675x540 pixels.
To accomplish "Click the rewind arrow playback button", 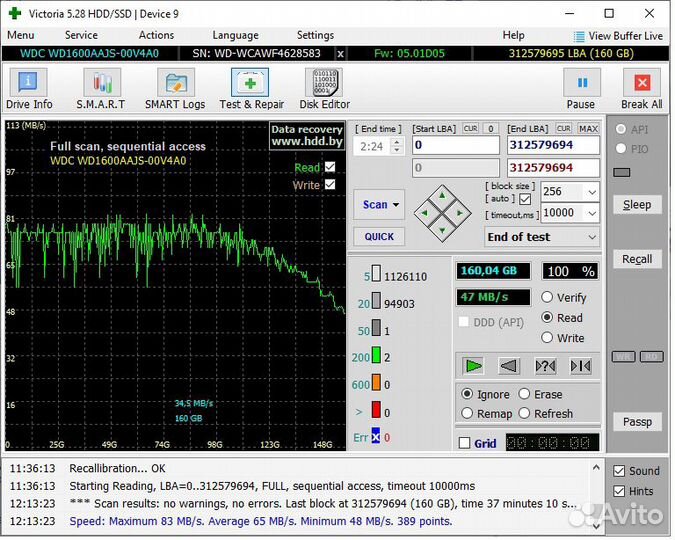I will (x=509, y=366).
